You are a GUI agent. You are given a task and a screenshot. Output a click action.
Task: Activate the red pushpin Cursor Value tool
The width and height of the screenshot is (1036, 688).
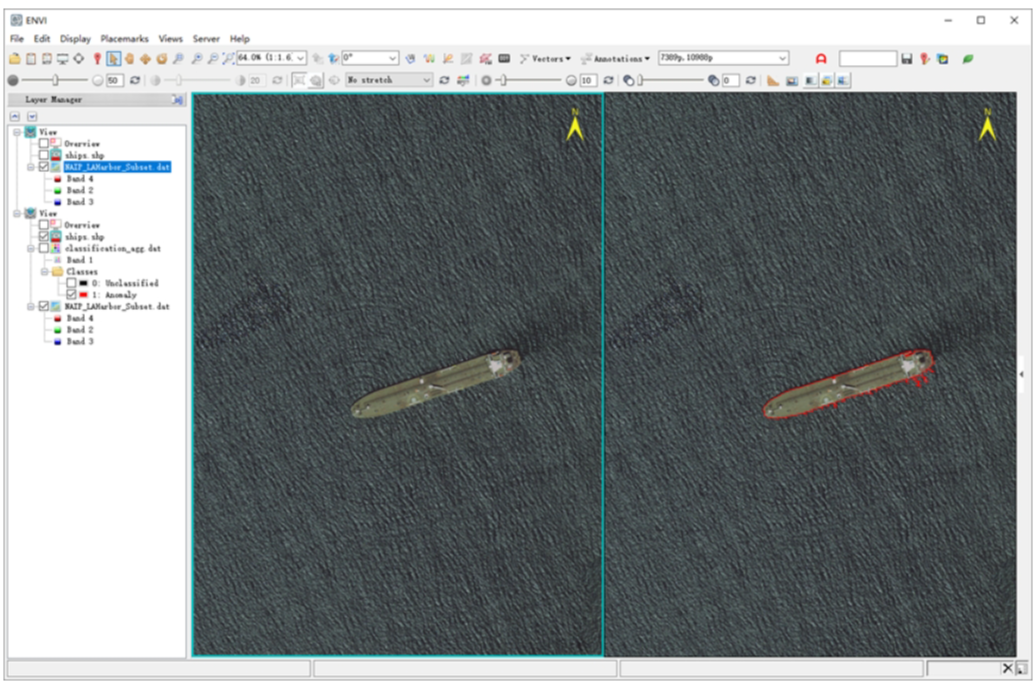coord(97,59)
